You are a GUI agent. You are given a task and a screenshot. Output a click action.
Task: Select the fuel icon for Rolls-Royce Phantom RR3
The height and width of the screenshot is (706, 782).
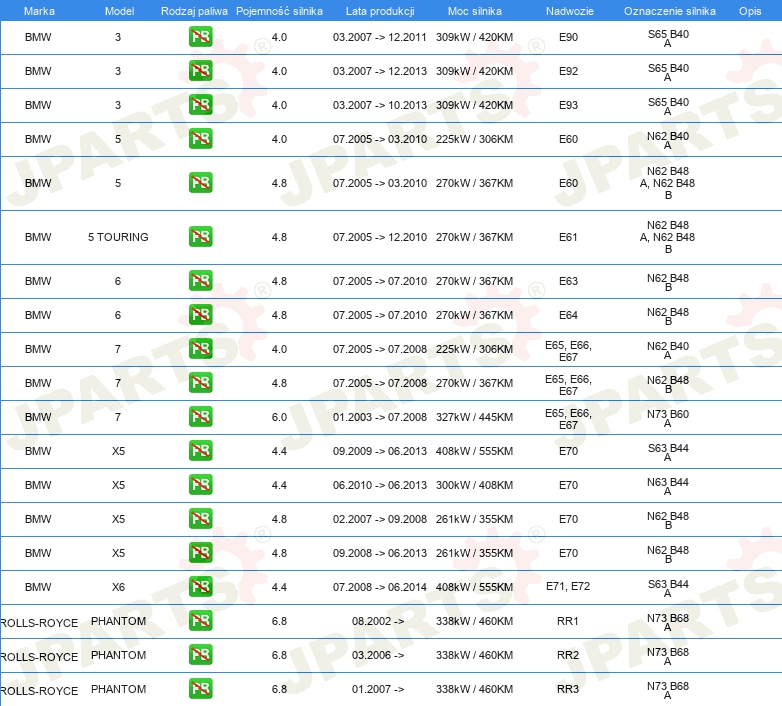(200, 689)
